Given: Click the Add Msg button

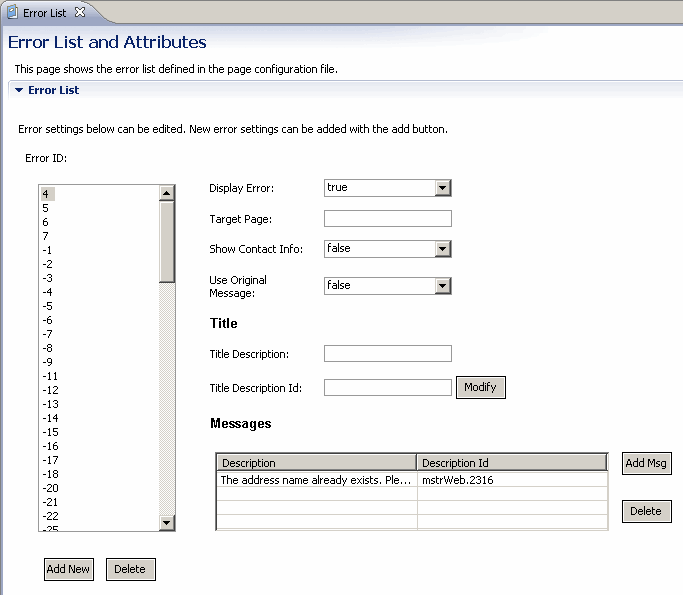Looking at the screenshot, I should click(646, 463).
